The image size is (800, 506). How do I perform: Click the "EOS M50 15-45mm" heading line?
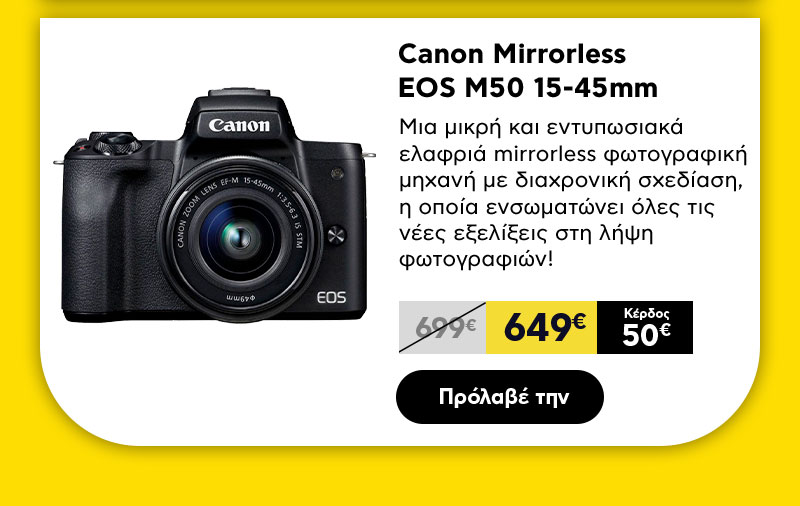click(528, 88)
